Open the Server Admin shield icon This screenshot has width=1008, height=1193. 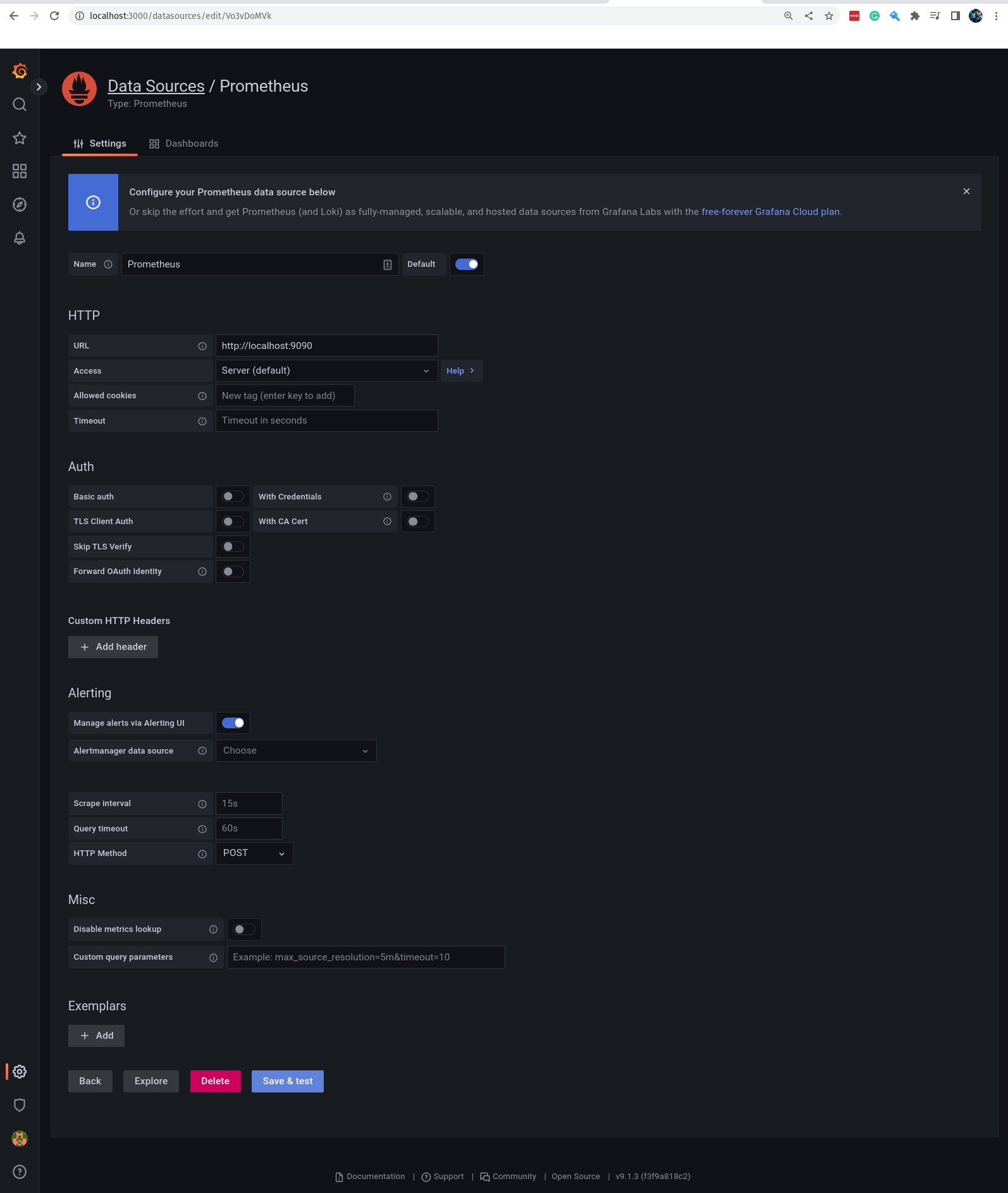click(20, 1105)
